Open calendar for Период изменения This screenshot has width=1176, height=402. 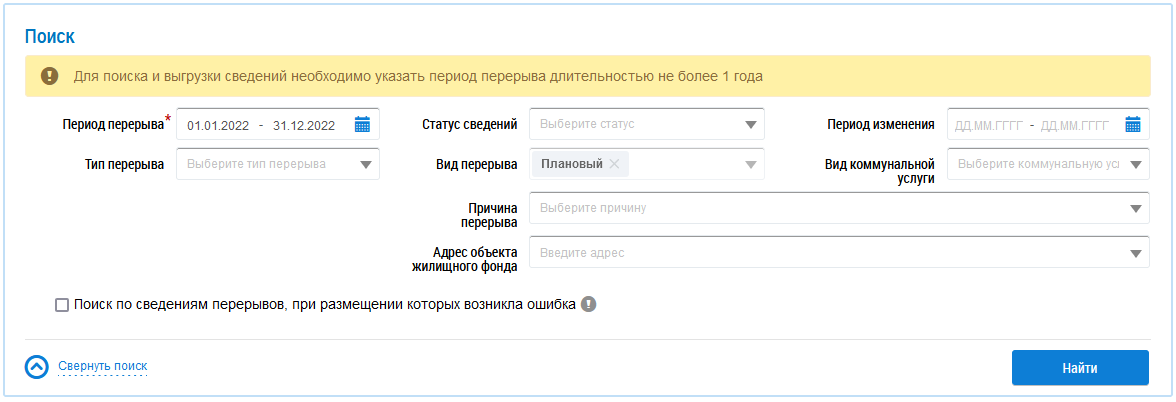pyautogui.click(x=1132, y=125)
